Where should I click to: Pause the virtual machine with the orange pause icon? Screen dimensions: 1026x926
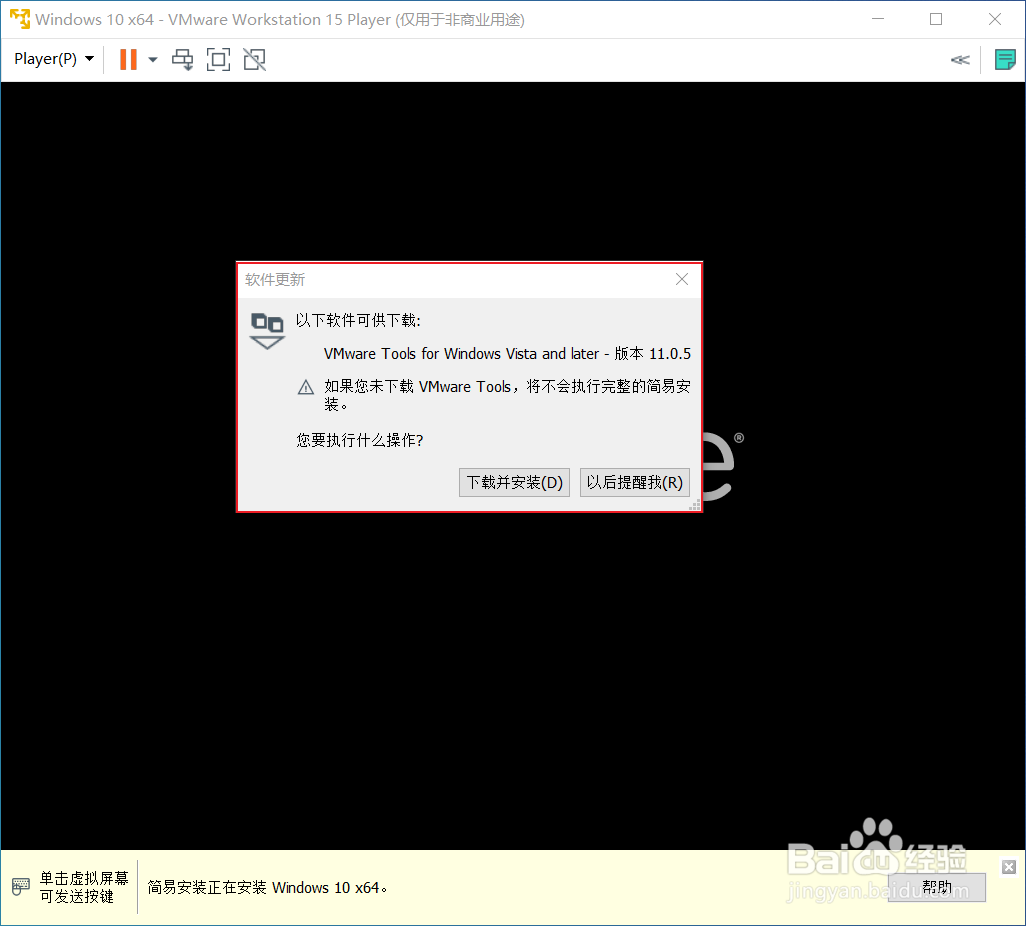point(128,60)
